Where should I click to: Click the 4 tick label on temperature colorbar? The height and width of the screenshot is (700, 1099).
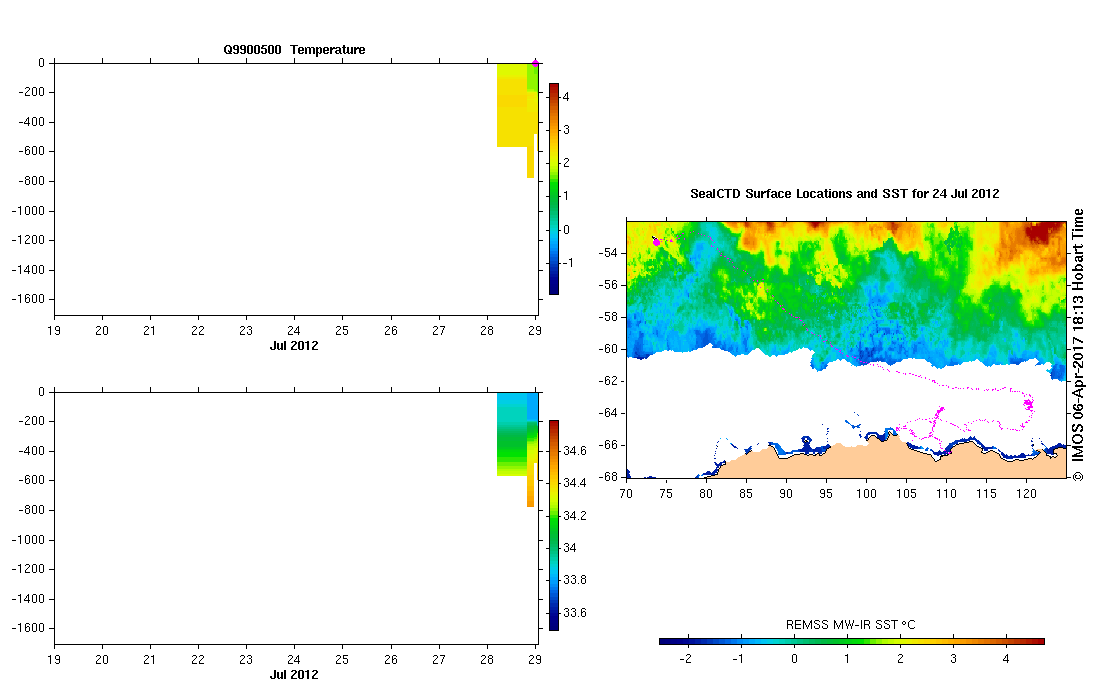pyautogui.click(x=566, y=97)
